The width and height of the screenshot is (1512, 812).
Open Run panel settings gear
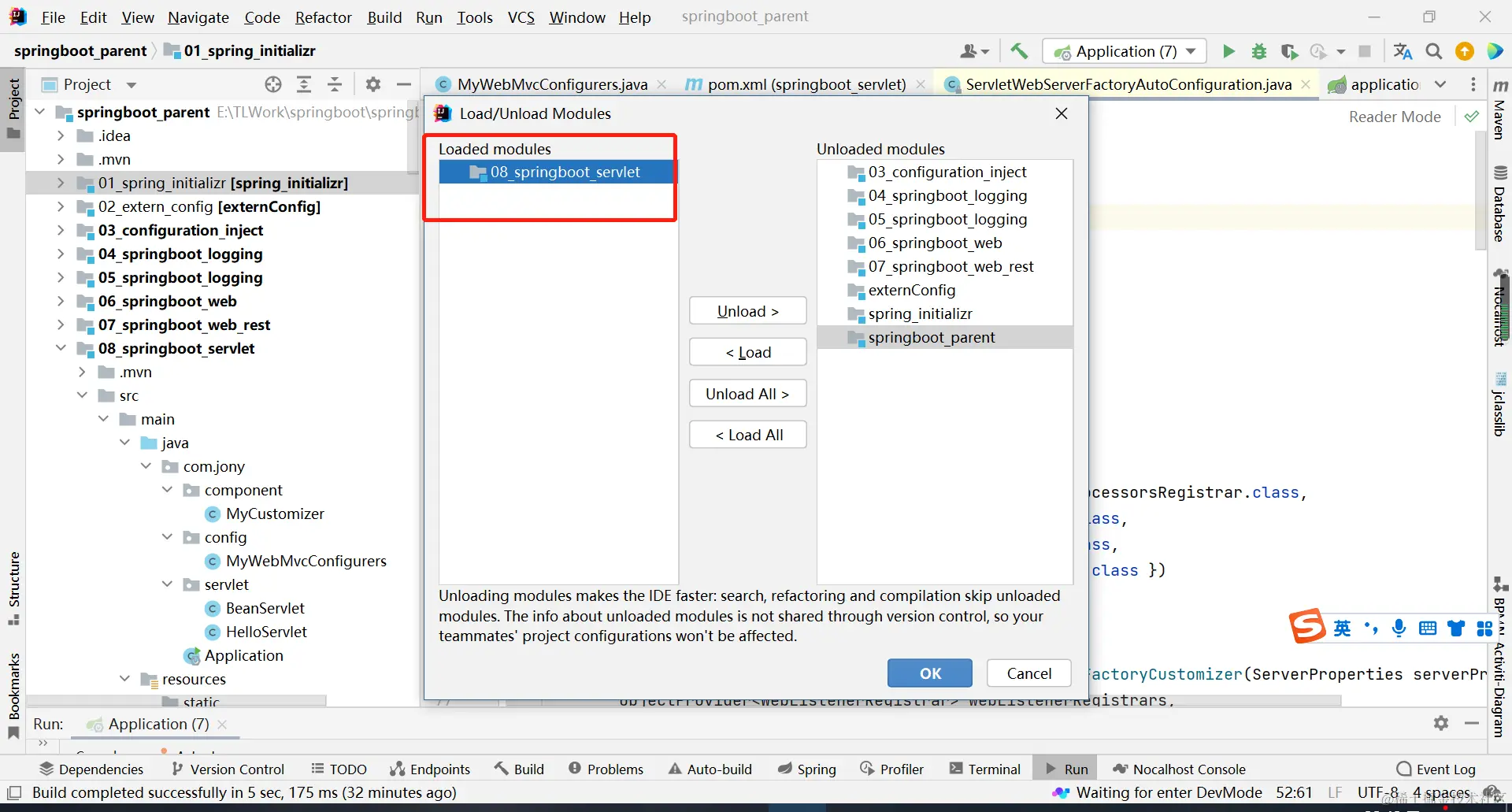click(1441, 723)
